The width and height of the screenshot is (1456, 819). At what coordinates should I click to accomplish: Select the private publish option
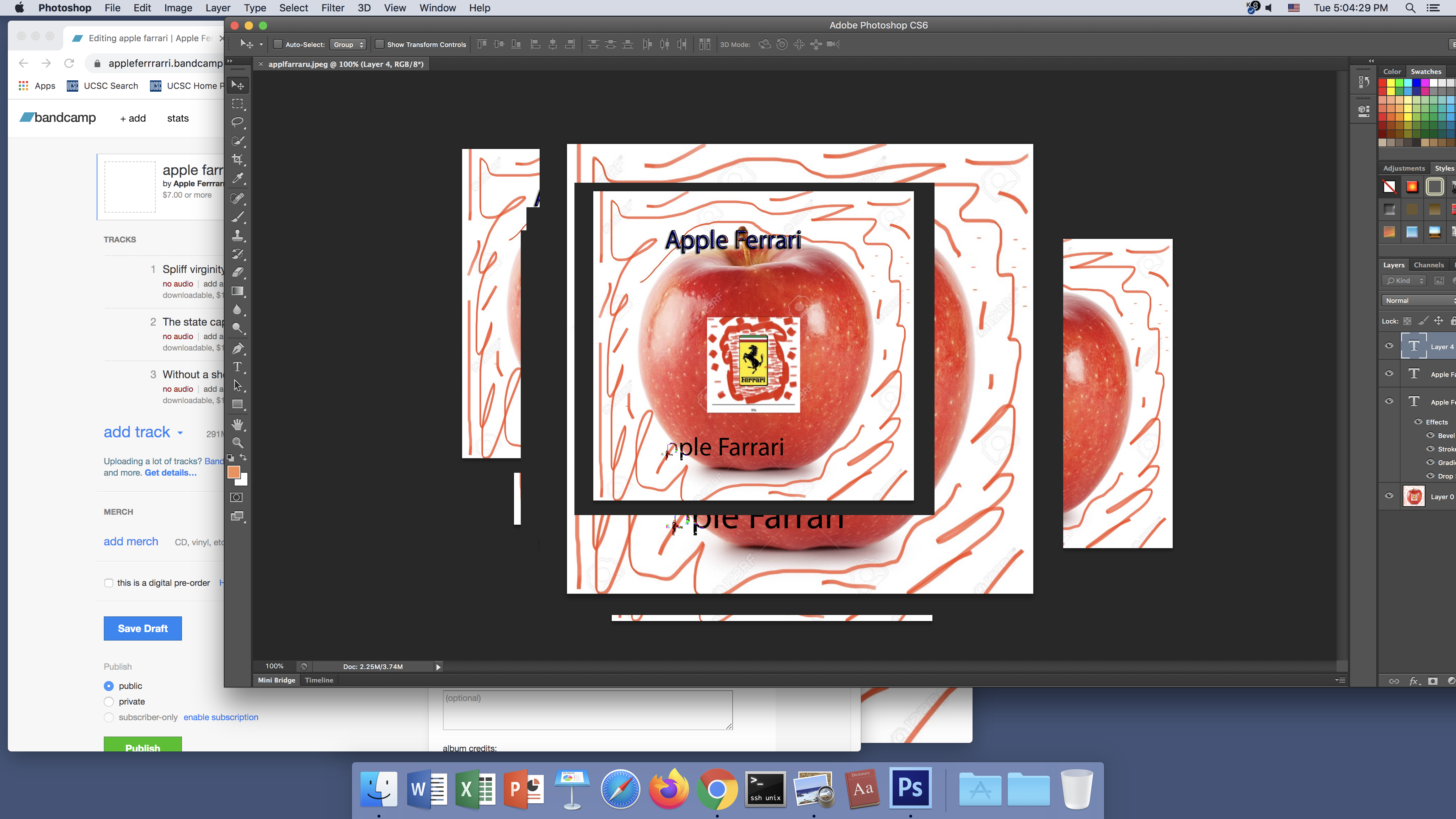tap(108, 701)
